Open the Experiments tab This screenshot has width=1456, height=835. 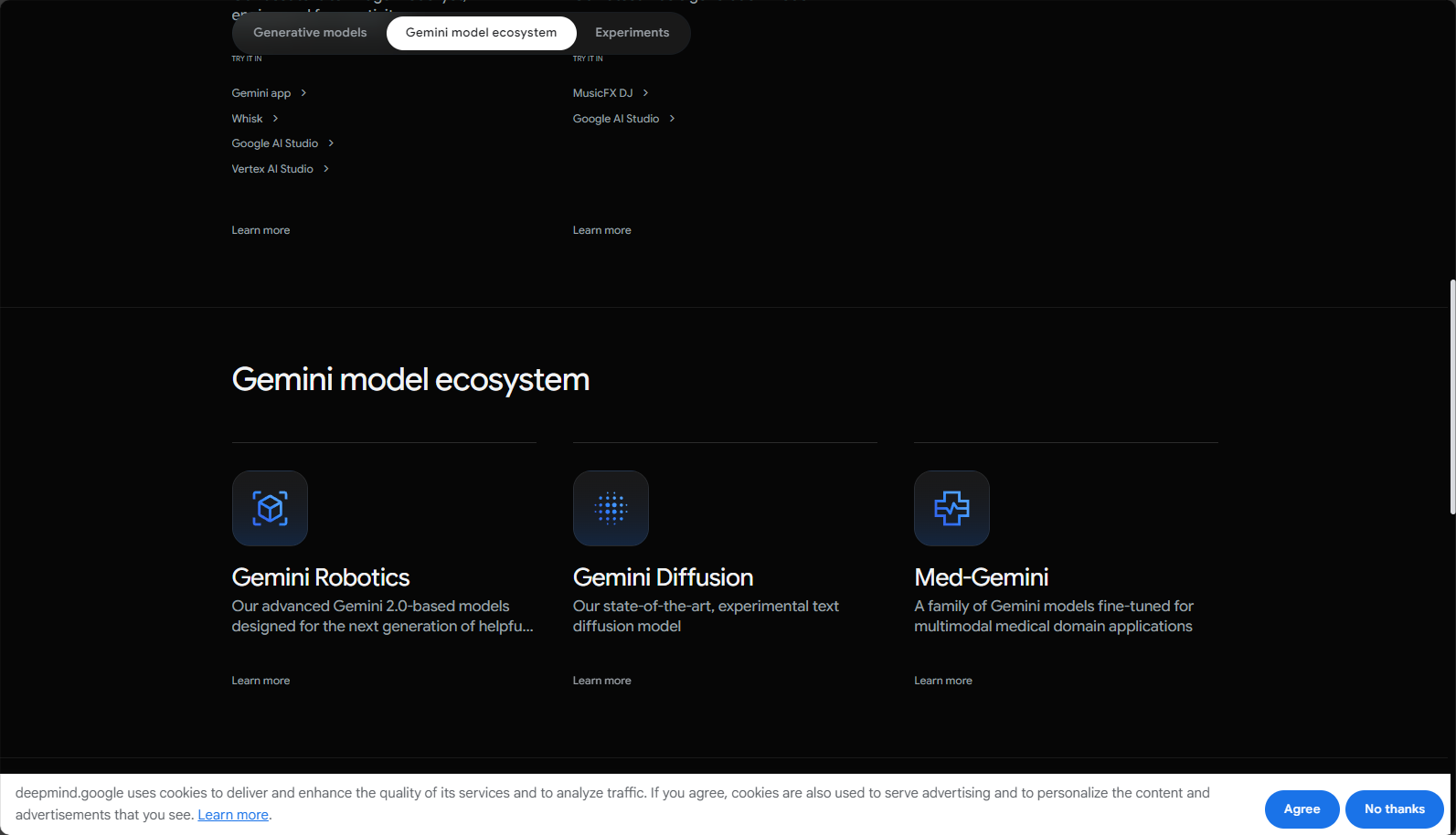coord(632,33)
